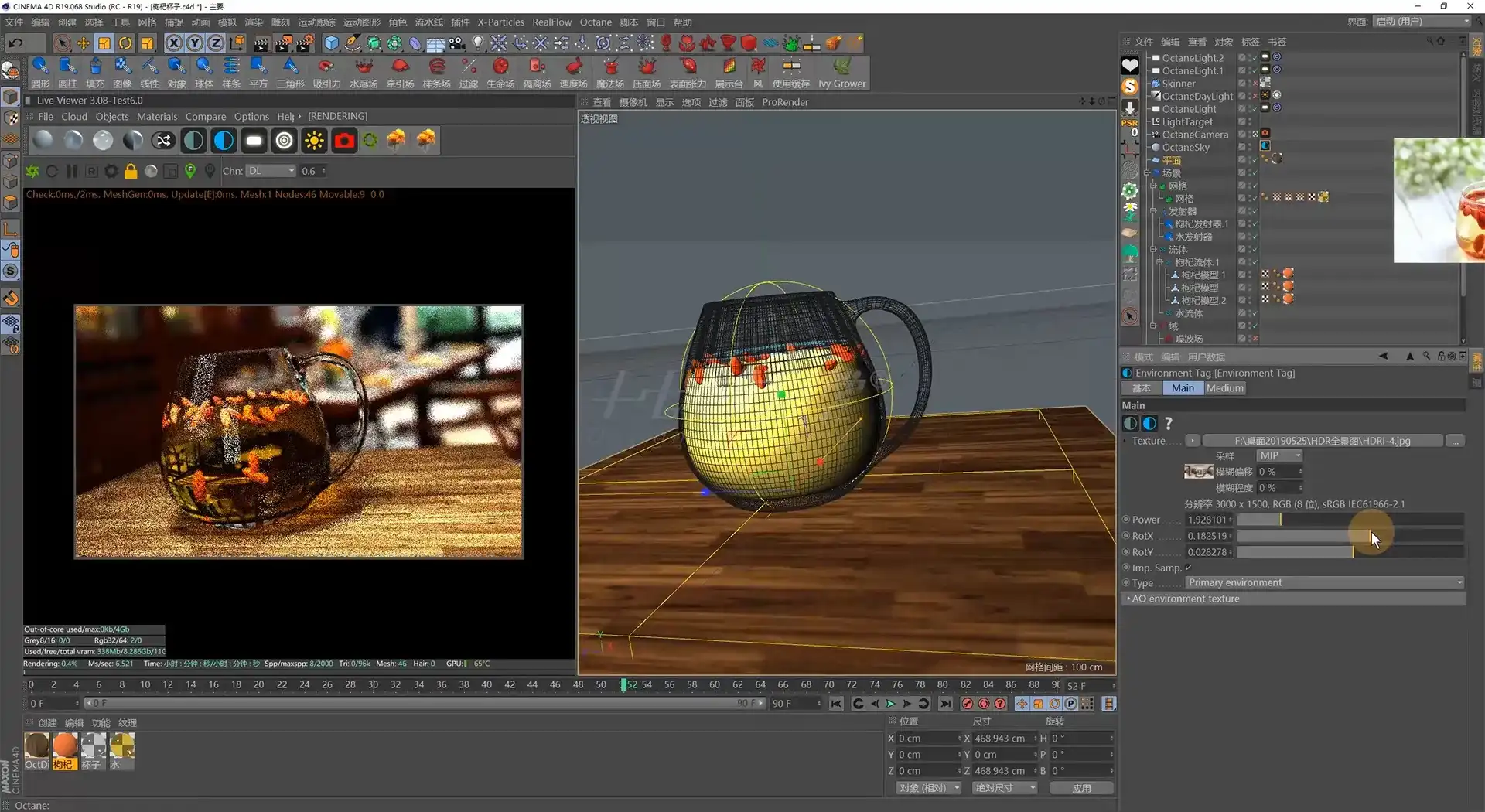Click the question mark help button in Main panel
Screen dimensions: 1485x812
pos(1169,423)
